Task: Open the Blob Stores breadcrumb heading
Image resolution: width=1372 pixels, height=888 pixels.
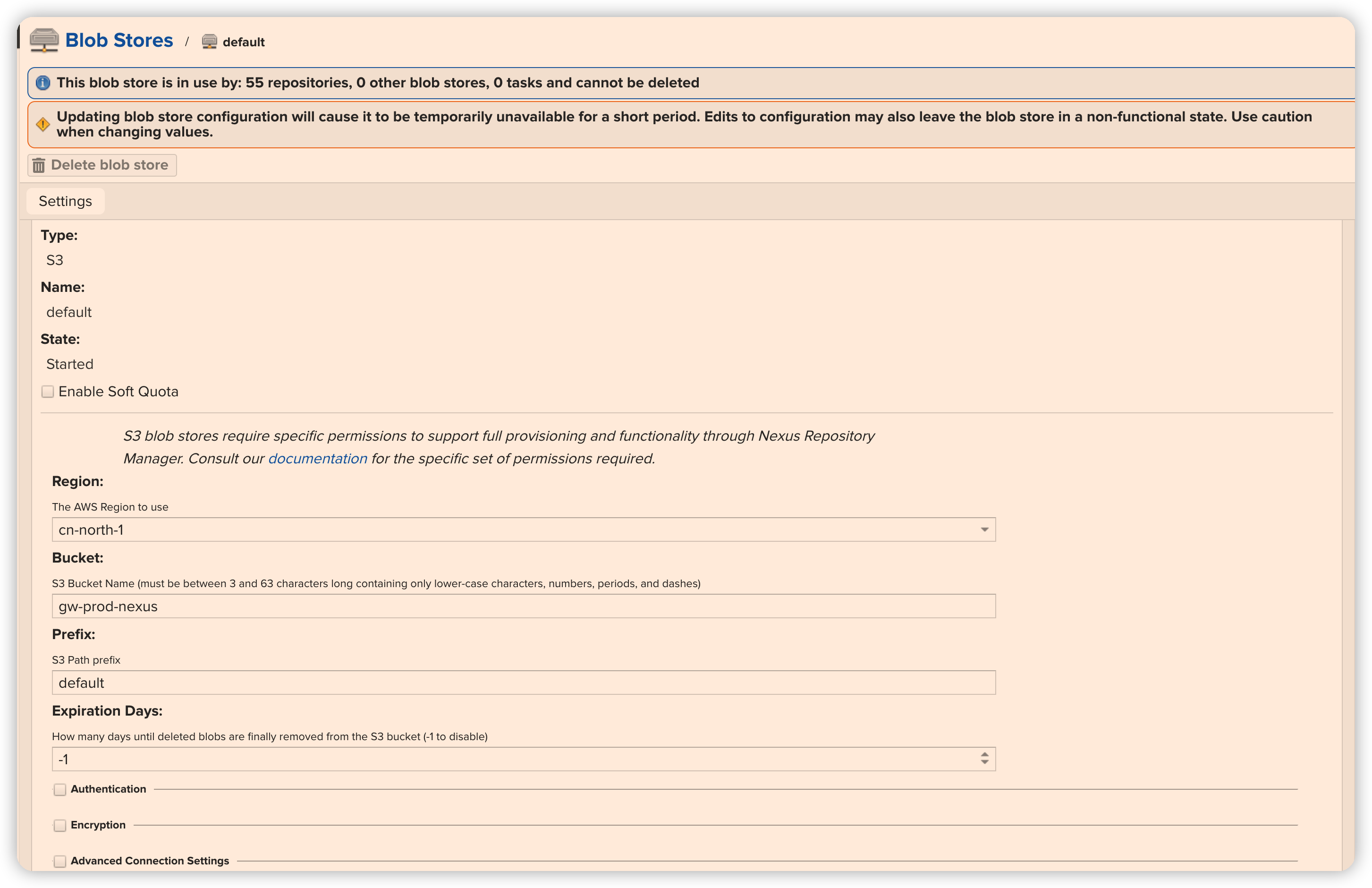Action: (x=119, y=40)
